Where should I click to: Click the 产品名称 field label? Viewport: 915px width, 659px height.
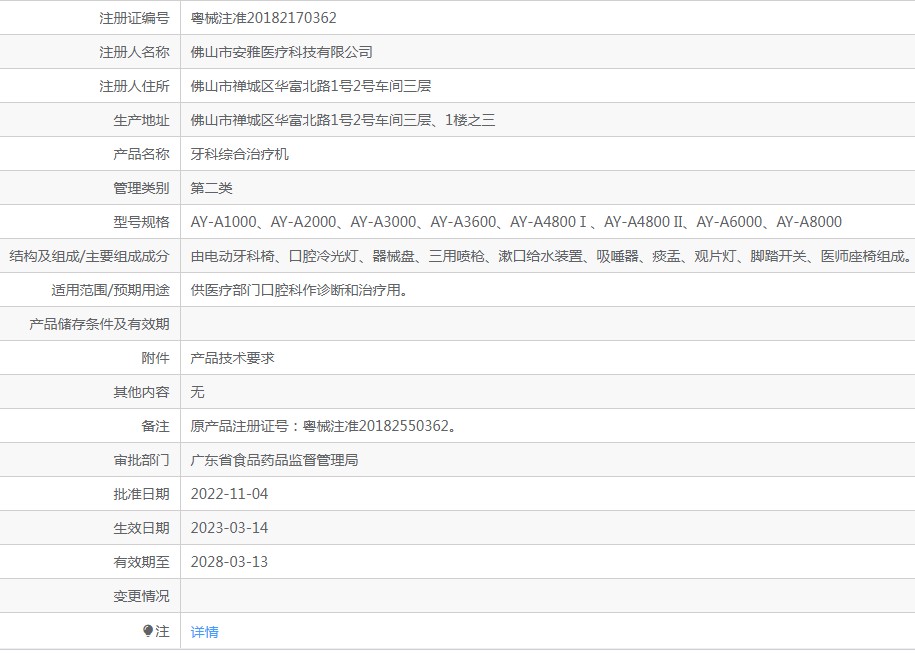141,154
